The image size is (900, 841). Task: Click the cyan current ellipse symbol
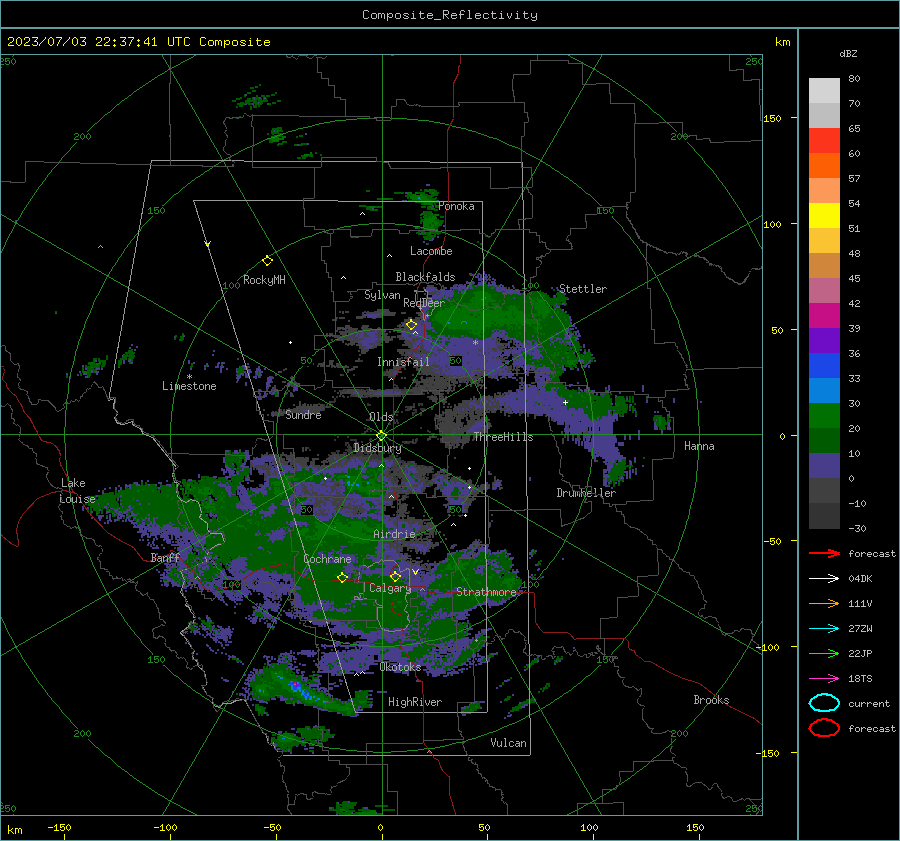pos(824,703)
